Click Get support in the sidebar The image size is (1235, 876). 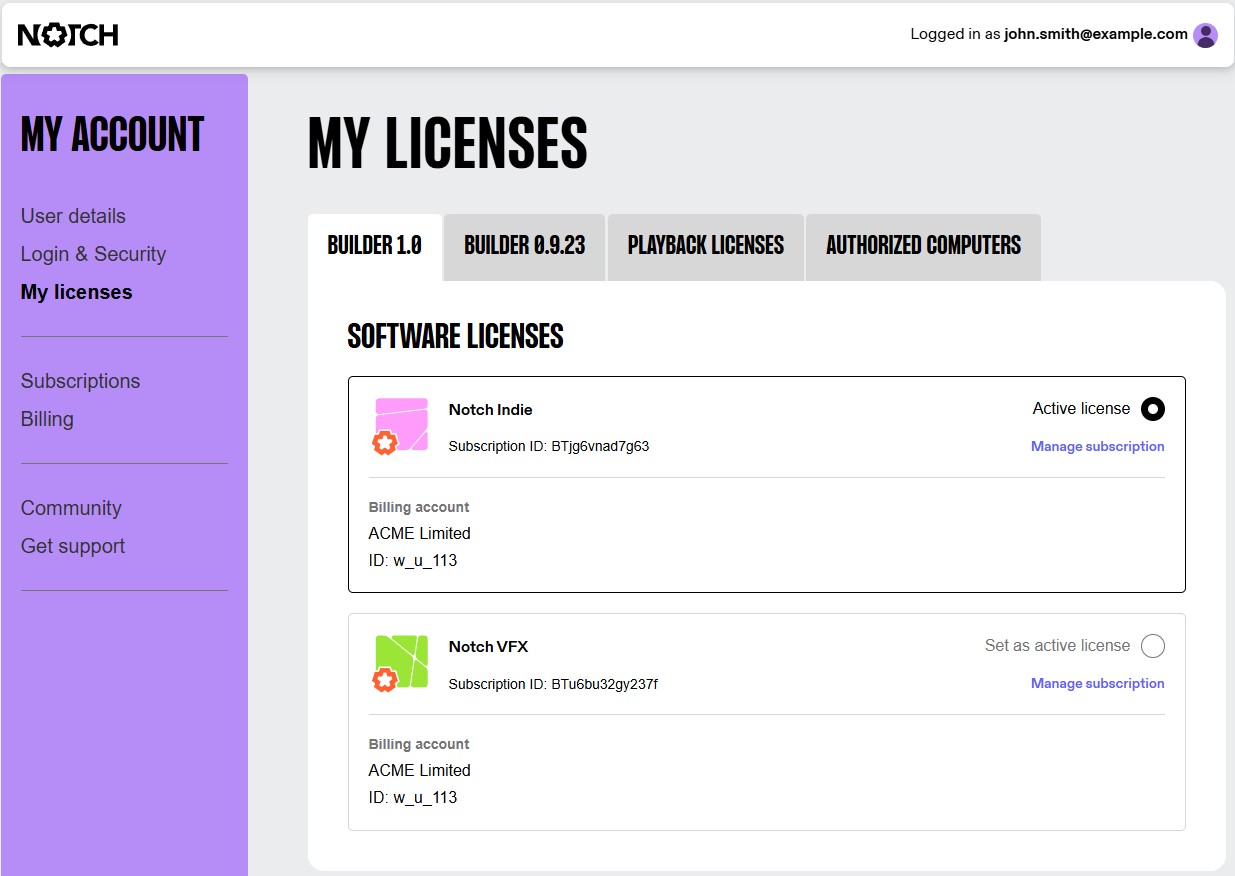click(72, 546)
